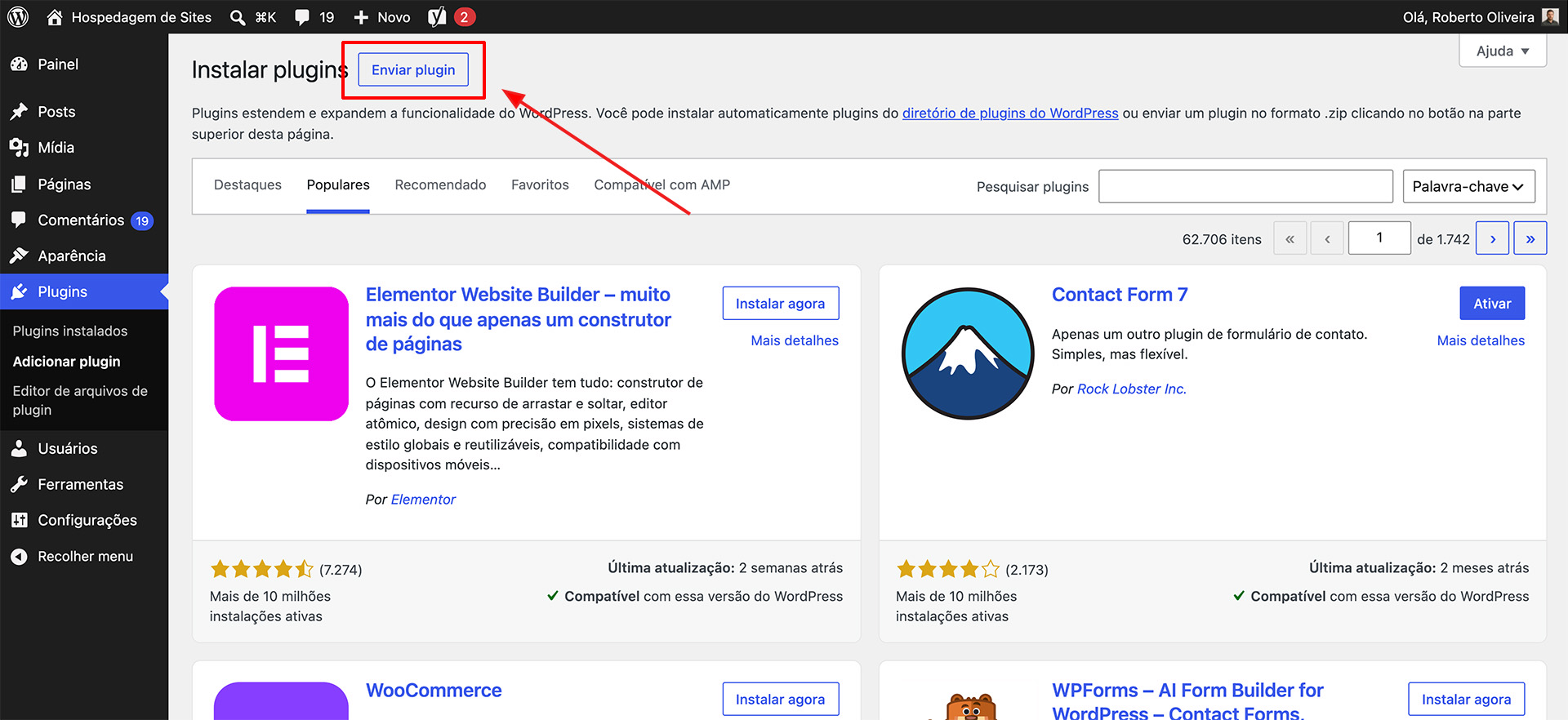Click the home icon for Hospedagem de Sites
This screenshot has height=720, width=1568.
pyautogui.click(x=55, y=16)
